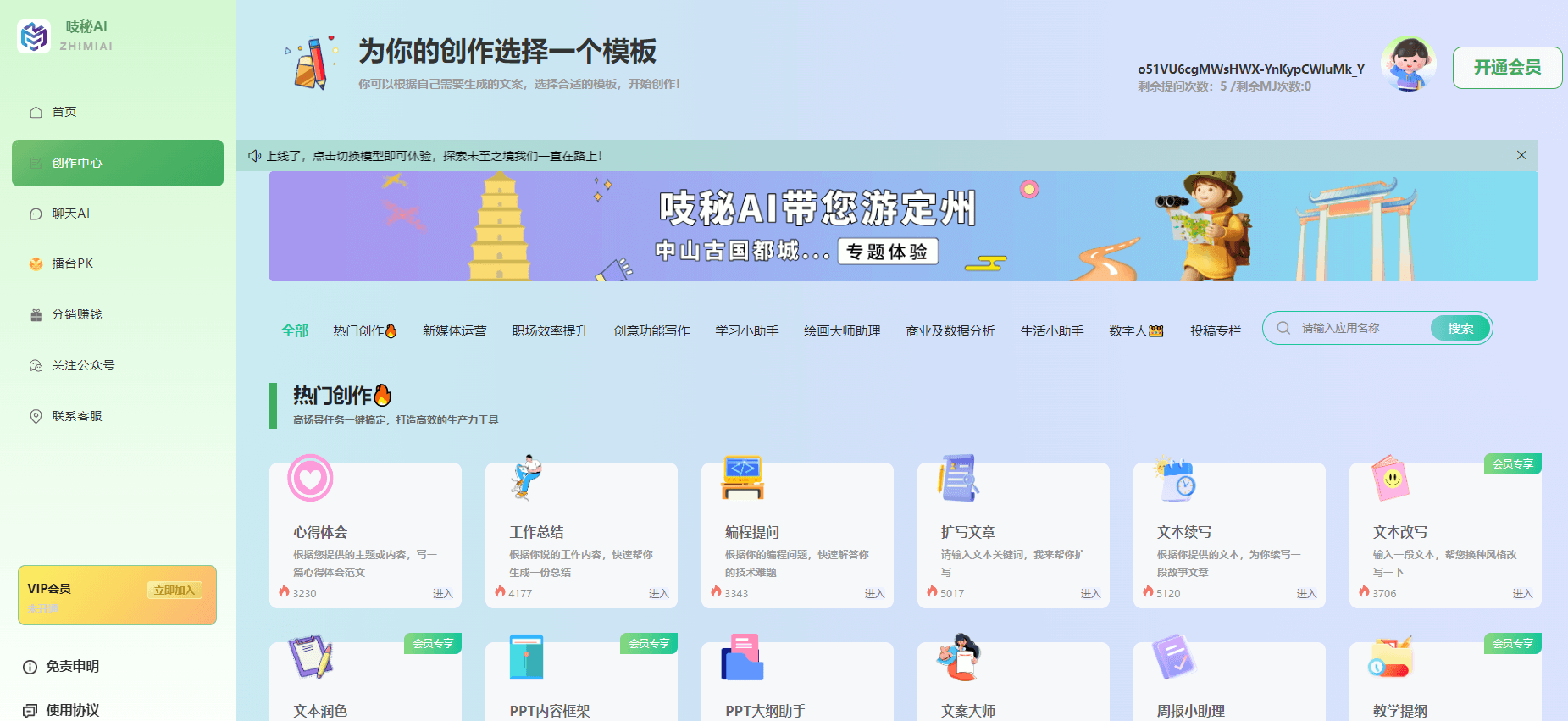The height and width of the screenshot is (721, 1568).
Task: Click the 教学提纲 folder icon
Action: click(1390, 657)
